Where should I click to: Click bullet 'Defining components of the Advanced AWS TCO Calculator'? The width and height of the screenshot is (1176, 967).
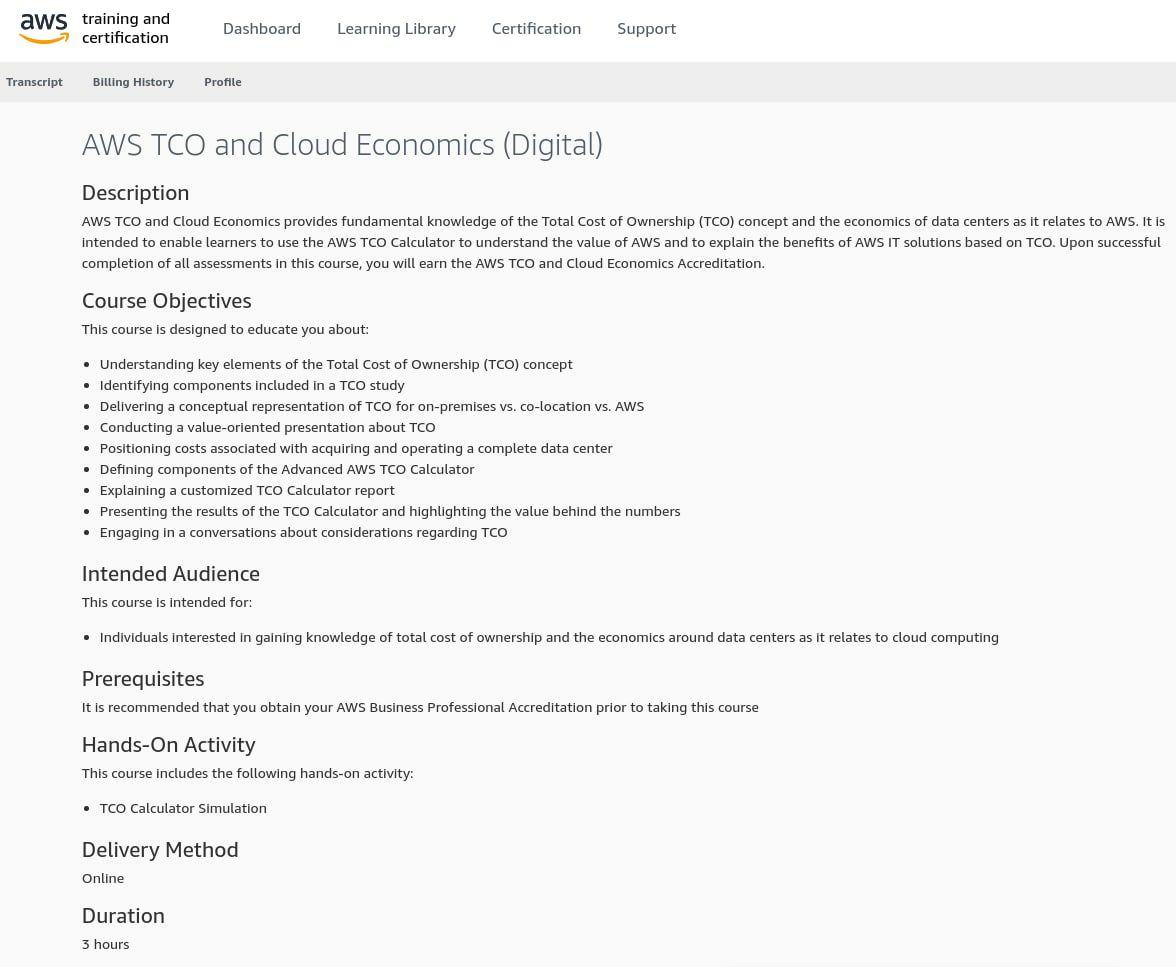tap(287, 470)
